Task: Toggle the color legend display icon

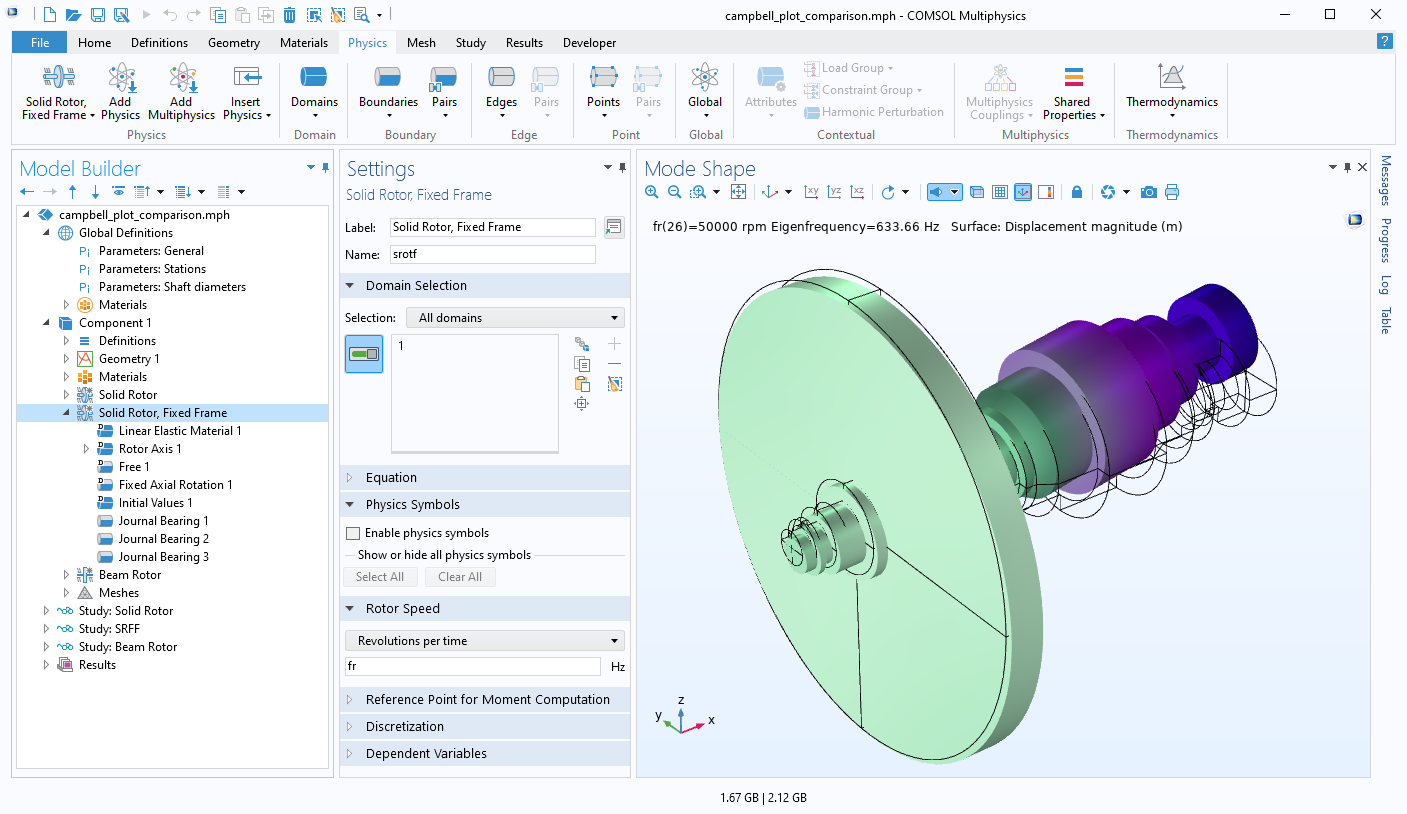Action: (1046, 192)
